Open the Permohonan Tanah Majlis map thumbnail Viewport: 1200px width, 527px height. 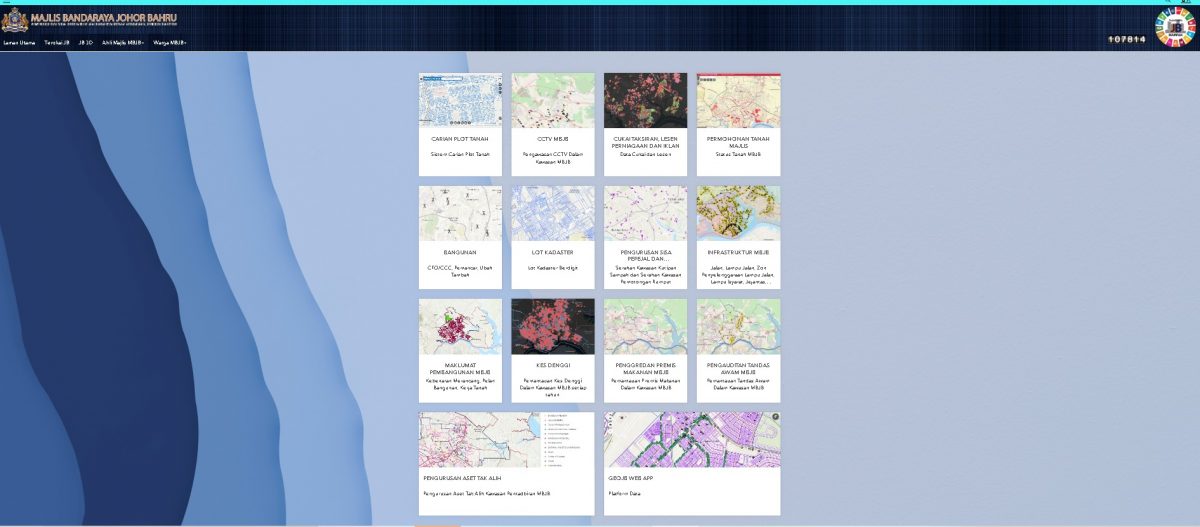click(738, 101)
